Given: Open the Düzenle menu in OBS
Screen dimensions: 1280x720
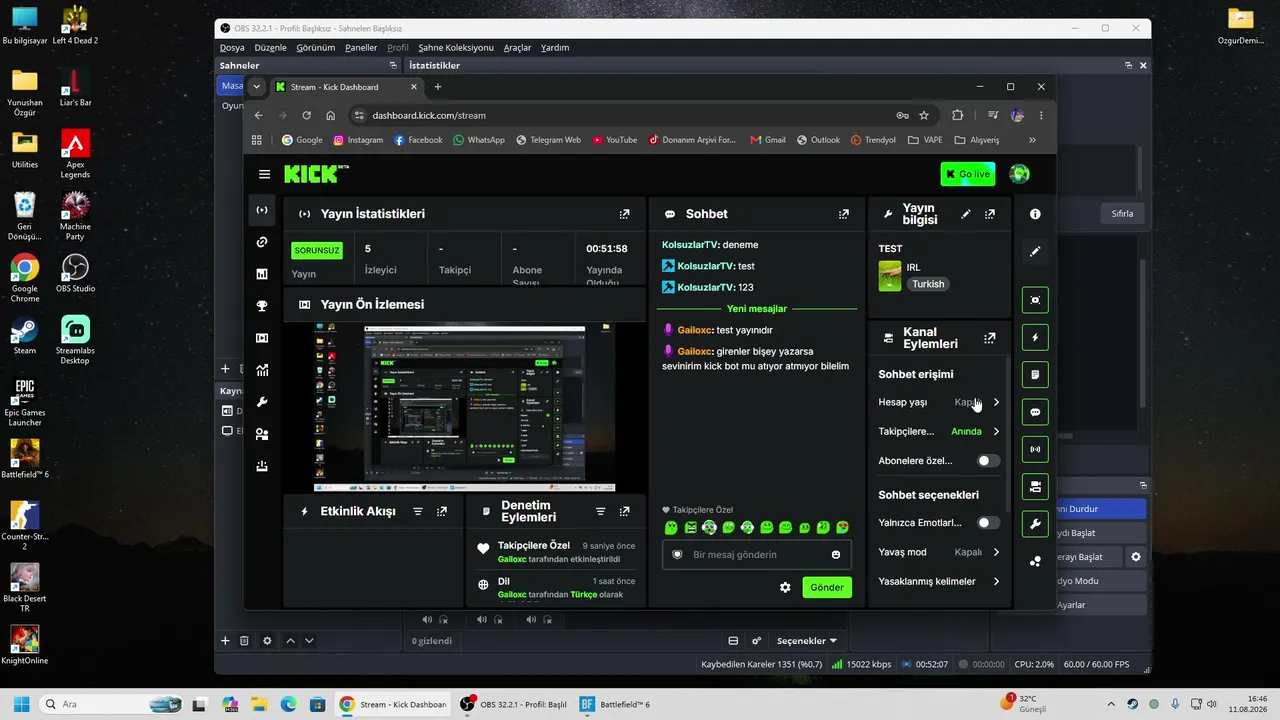Looking at the screenshot, I should tap(270, 47).
